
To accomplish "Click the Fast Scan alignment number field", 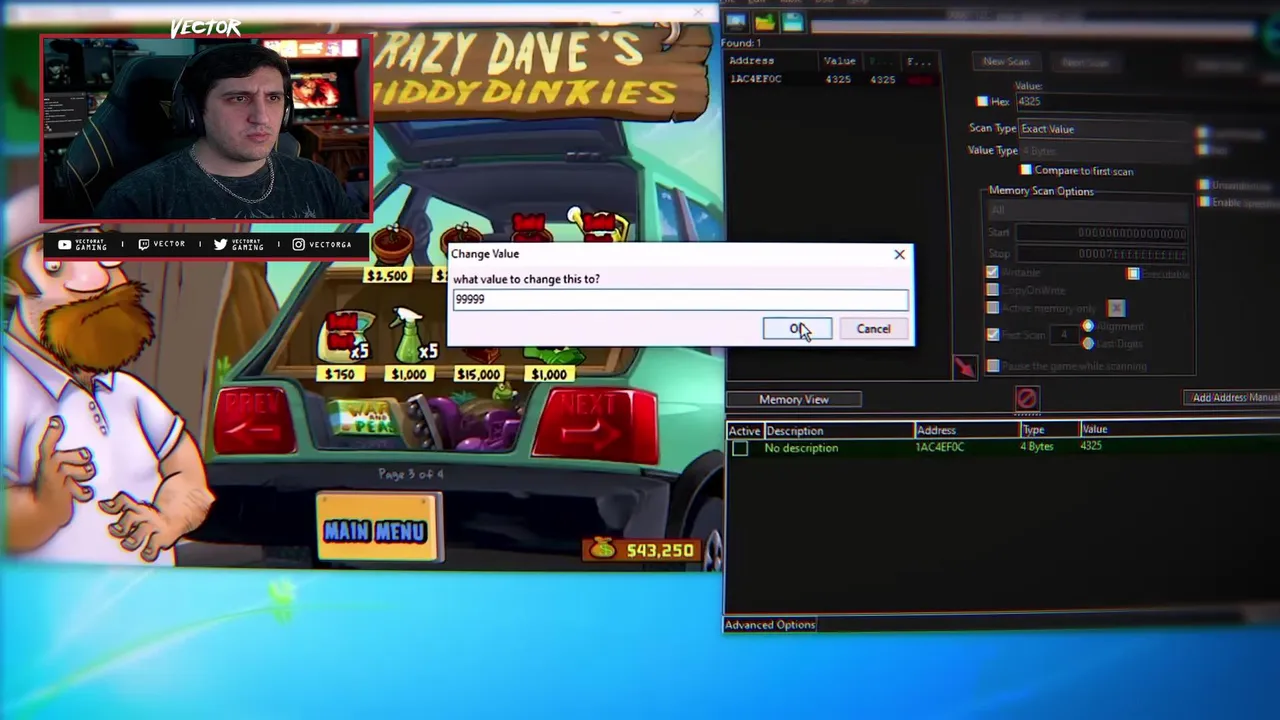I will [x=1063, y=334].
